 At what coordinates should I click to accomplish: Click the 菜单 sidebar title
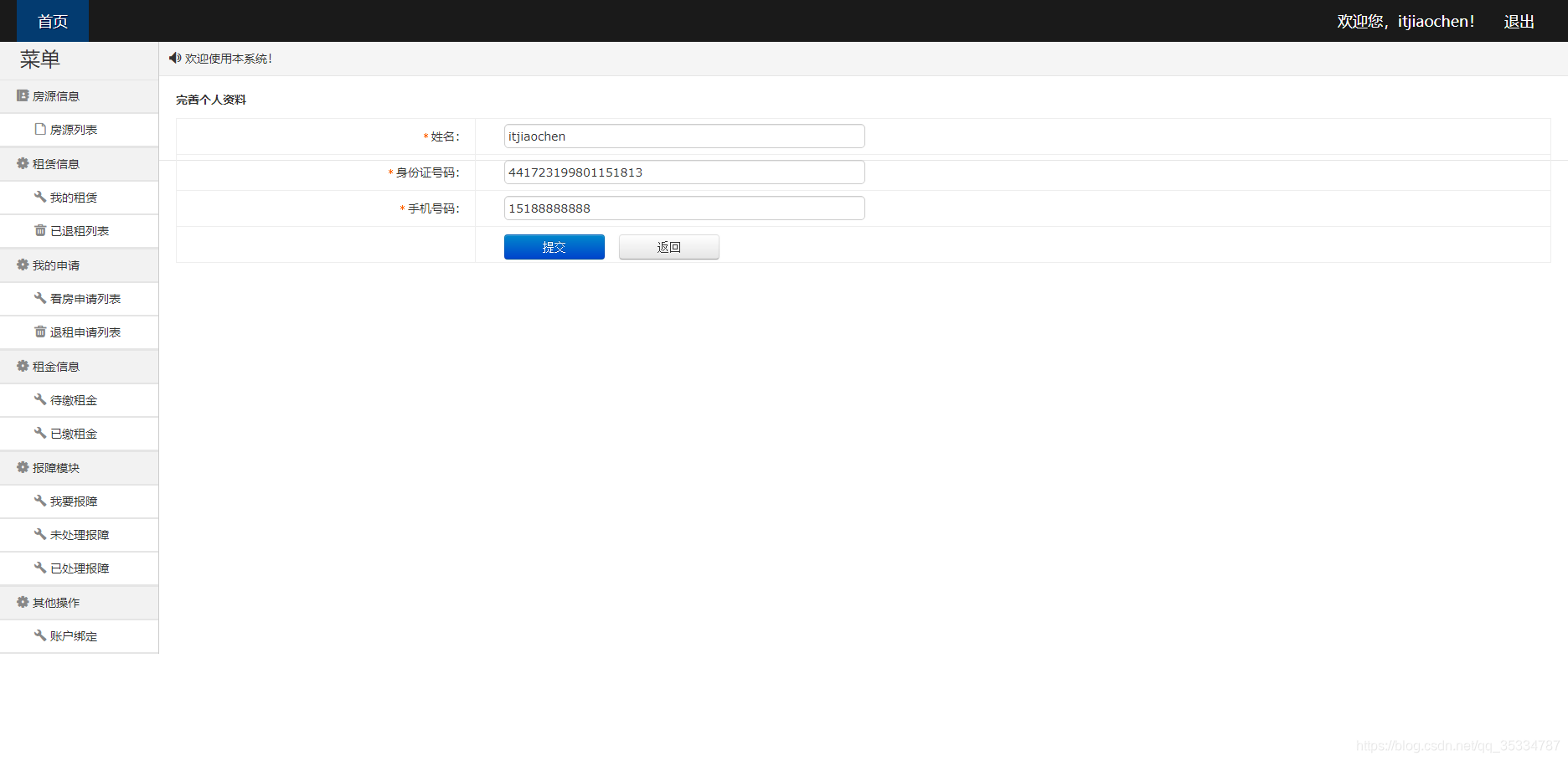click(x=40, y=59)
